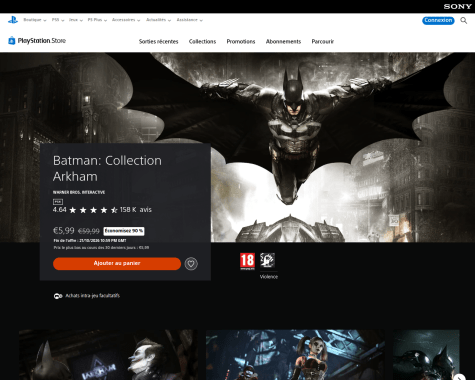Expand the Assistance dropdown menu
This screenshot has height=380, width=475.
tap(190, 20)
